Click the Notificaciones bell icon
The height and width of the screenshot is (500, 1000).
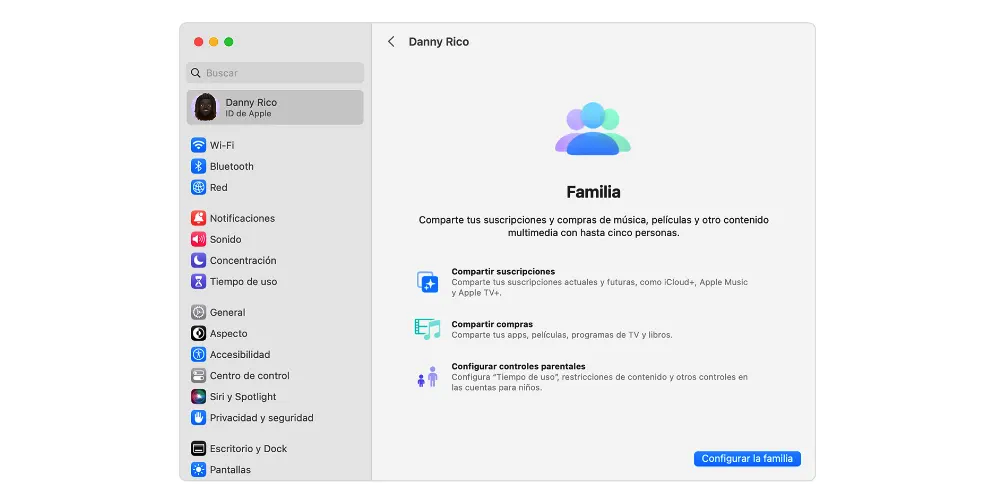[x=198, y=218]
